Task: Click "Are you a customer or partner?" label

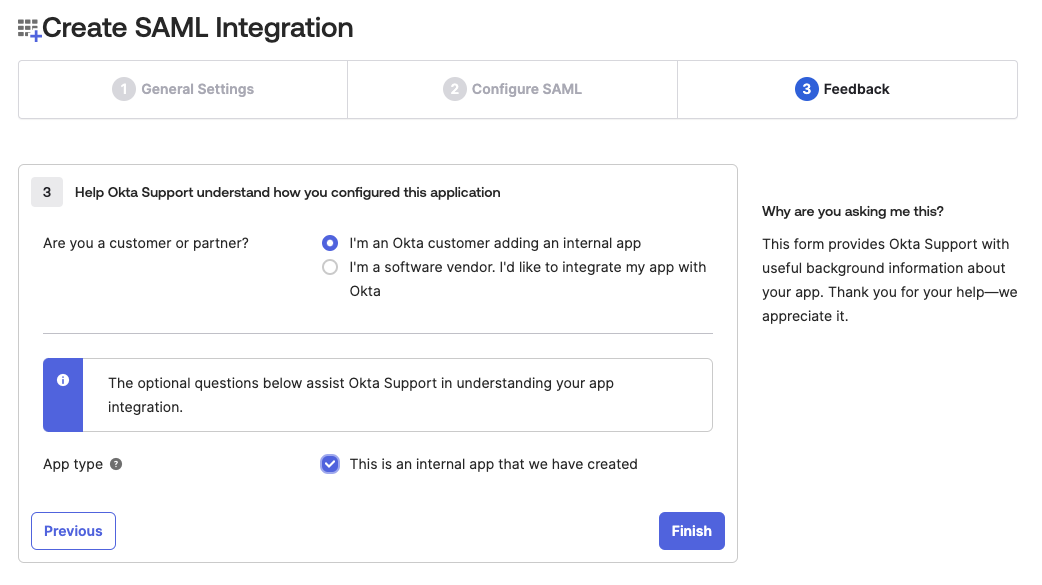Action: click(x=146, y=243)
